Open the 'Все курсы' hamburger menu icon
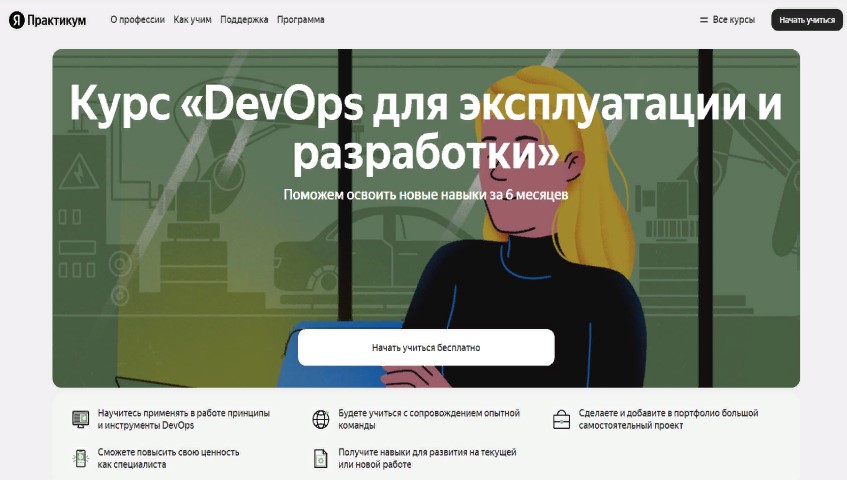Image resolution: width=847 pixels, height=485 pixels. coord(704,20)
